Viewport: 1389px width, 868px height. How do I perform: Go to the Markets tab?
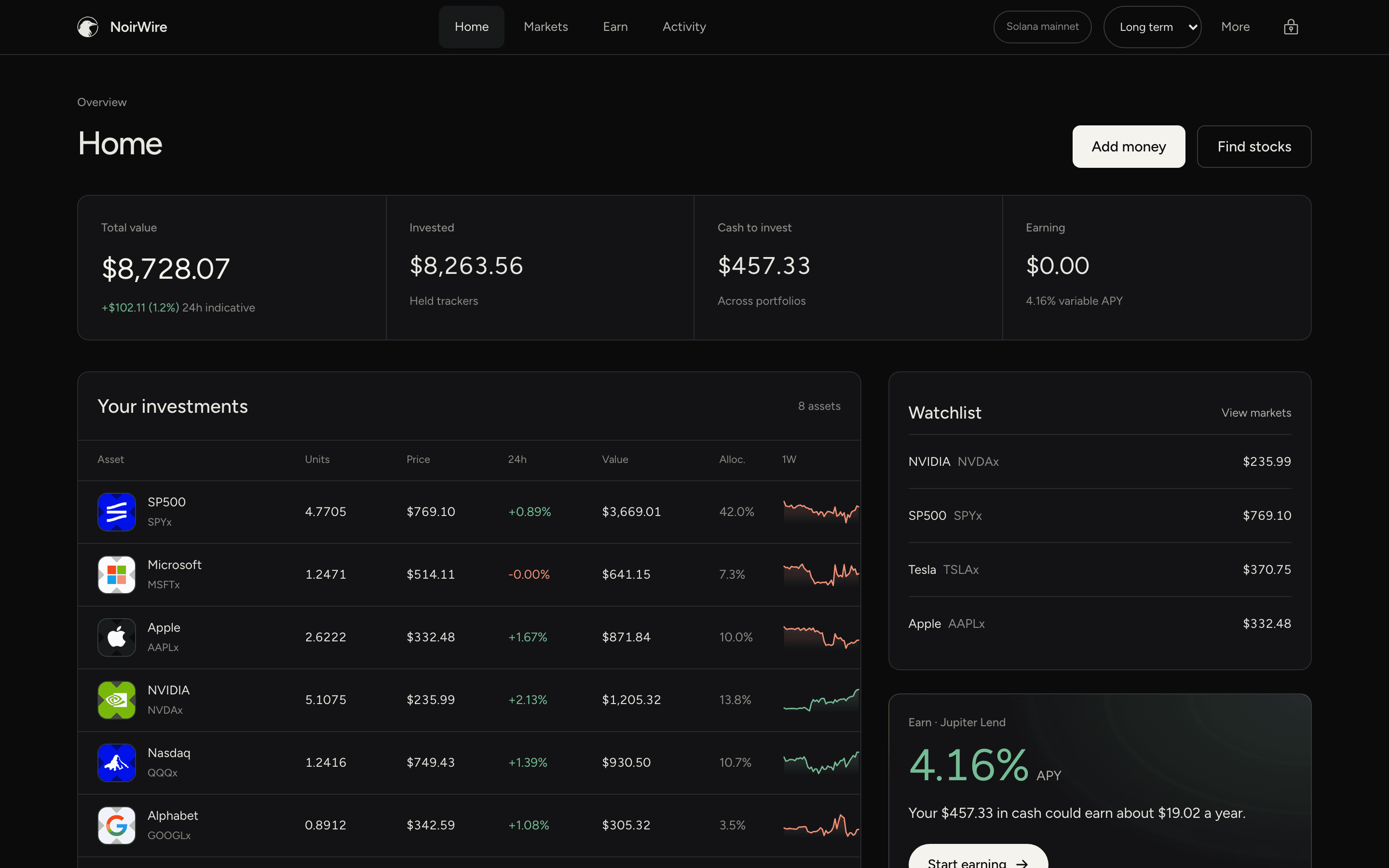[x=545, y=27]
